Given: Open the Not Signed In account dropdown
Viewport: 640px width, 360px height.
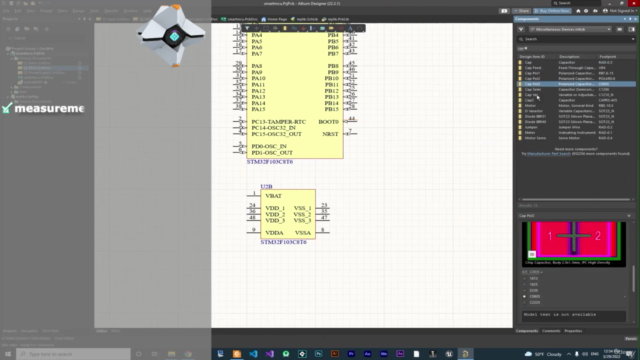Looking at the screenshot, I should [620, 11].
